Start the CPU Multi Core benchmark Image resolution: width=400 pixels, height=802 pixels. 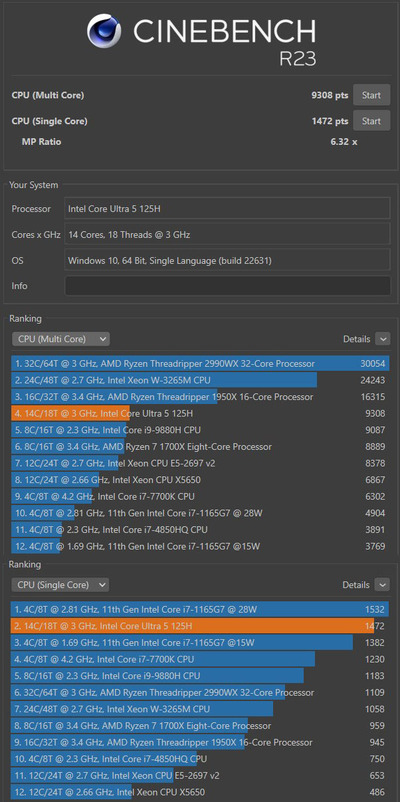[371, 95]
